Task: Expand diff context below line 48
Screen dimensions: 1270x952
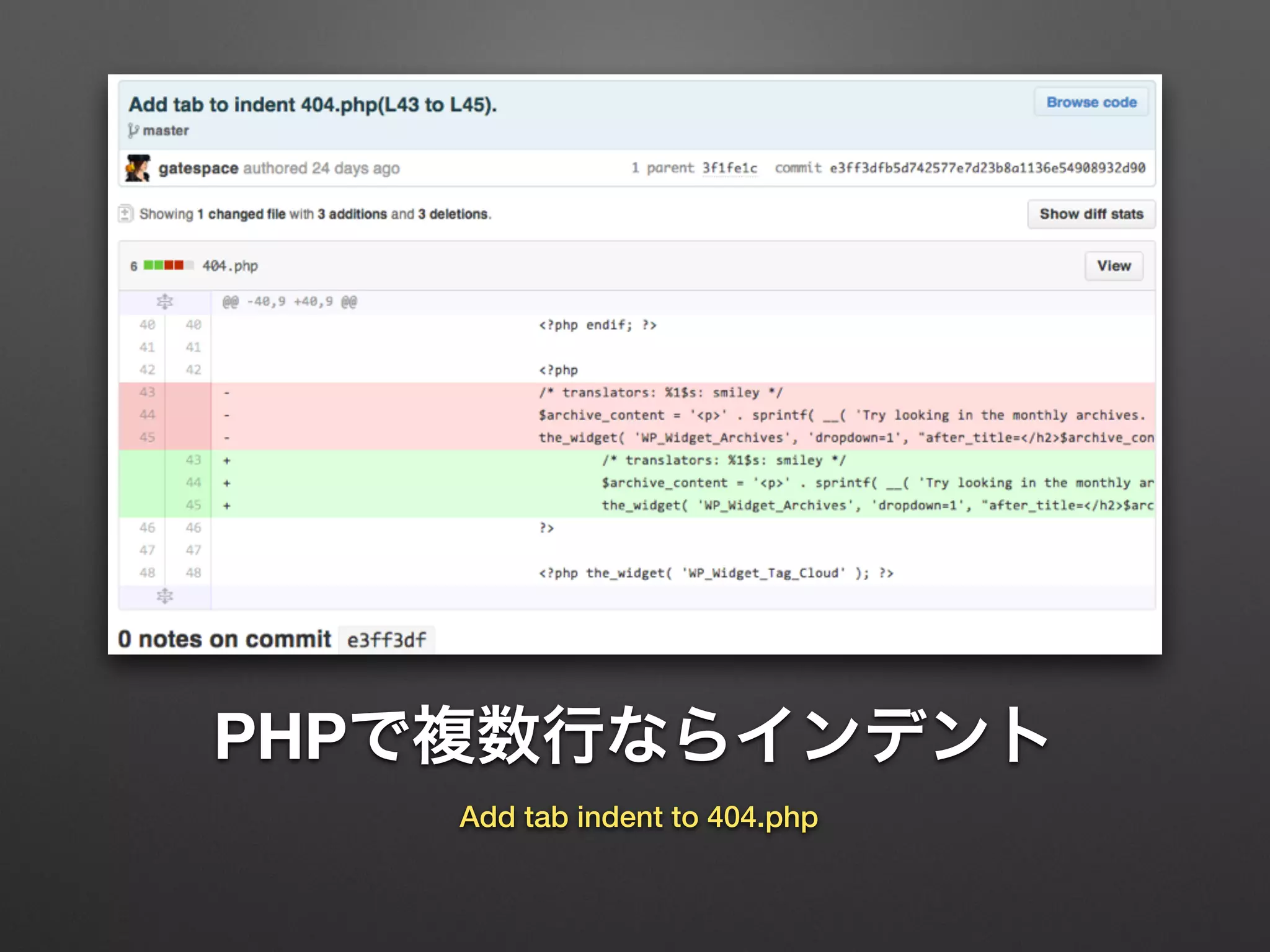Action: tap(164, 596)
